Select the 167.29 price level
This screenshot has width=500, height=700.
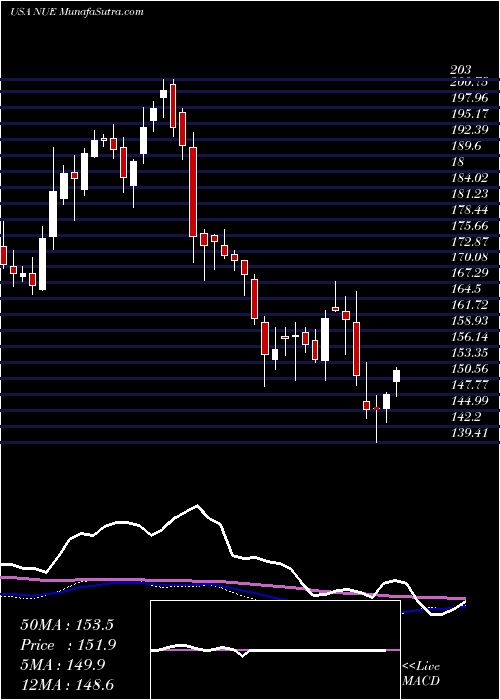click(x=469, y=273)
